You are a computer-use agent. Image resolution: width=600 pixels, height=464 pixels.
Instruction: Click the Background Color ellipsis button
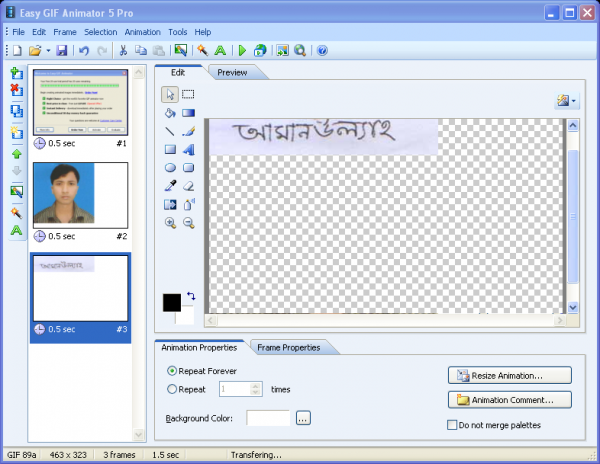point(303,418)
